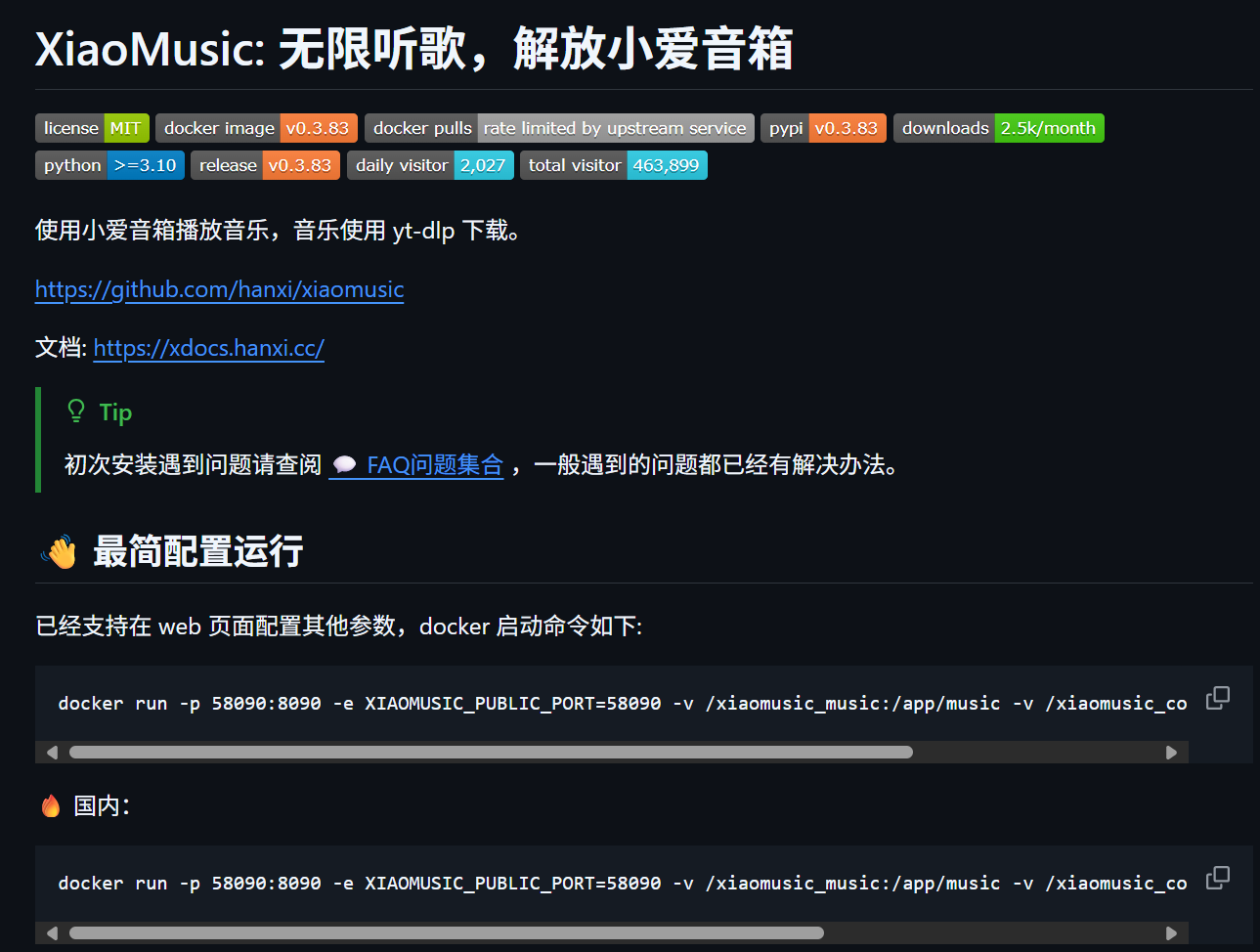Open the docker image v0.3.83 badge
Screen dimensions: 1260x952
(x=256, y=128)
